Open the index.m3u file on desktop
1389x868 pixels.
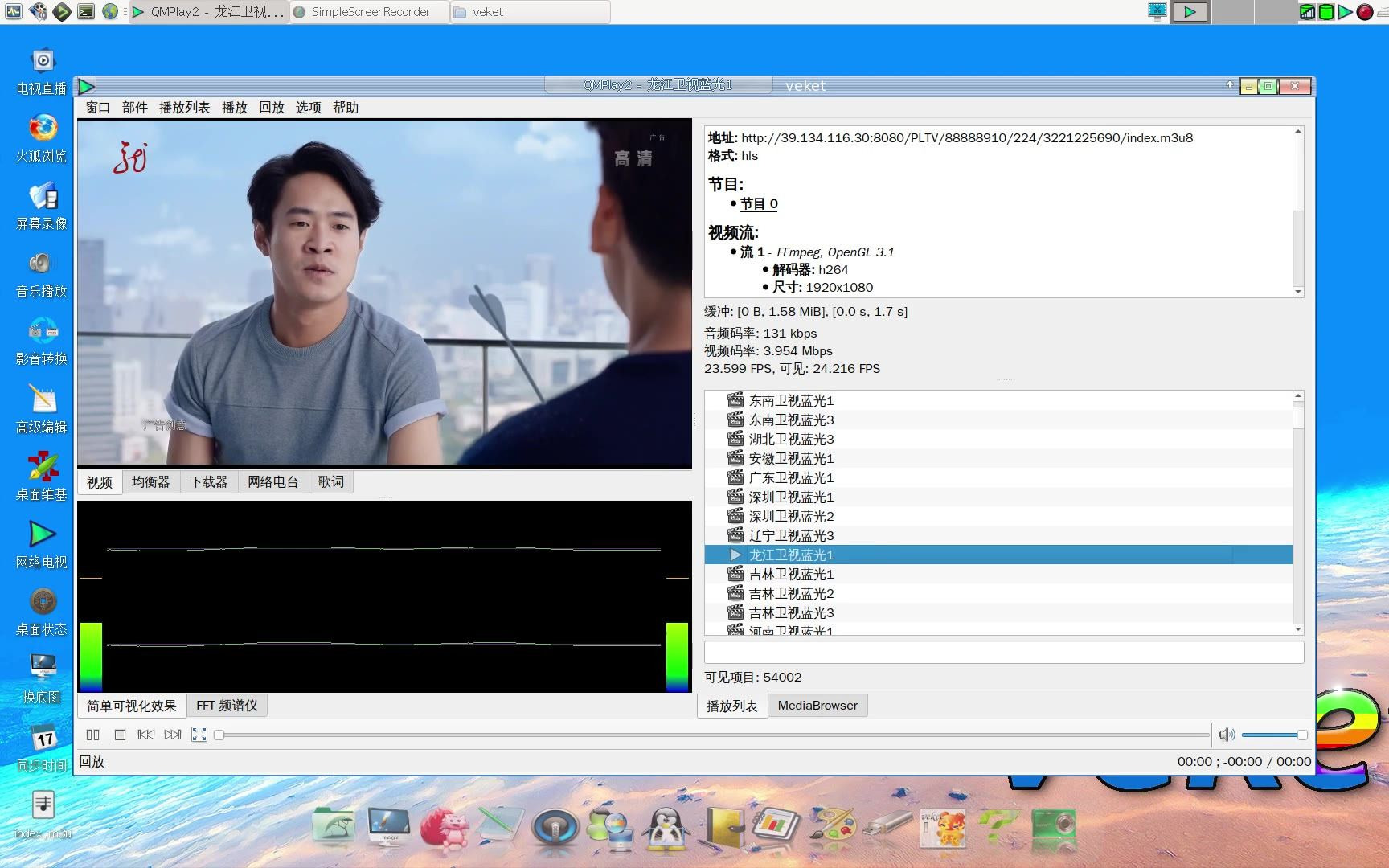(x=42, y=816)
